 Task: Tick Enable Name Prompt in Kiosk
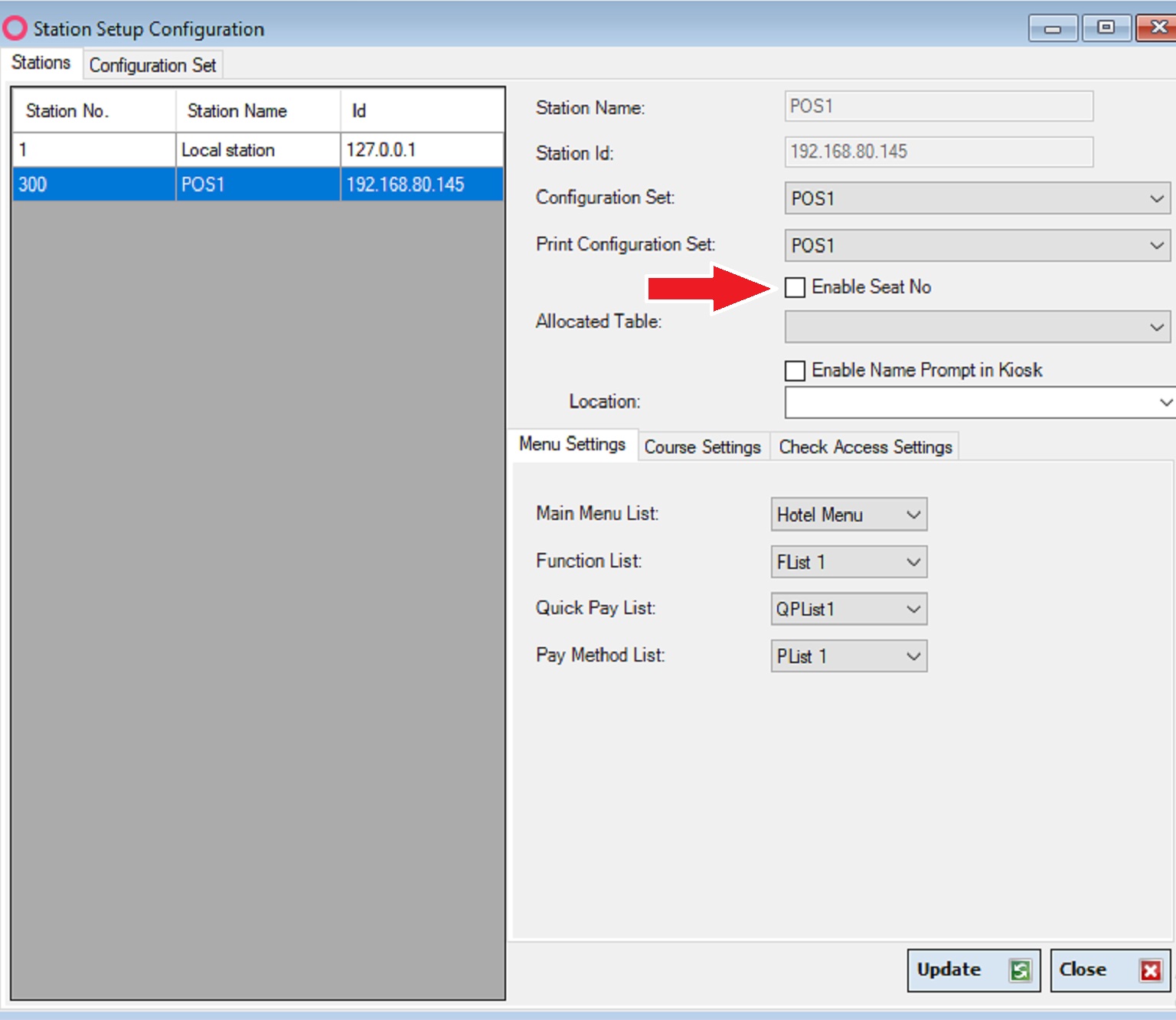coord(795,371)
